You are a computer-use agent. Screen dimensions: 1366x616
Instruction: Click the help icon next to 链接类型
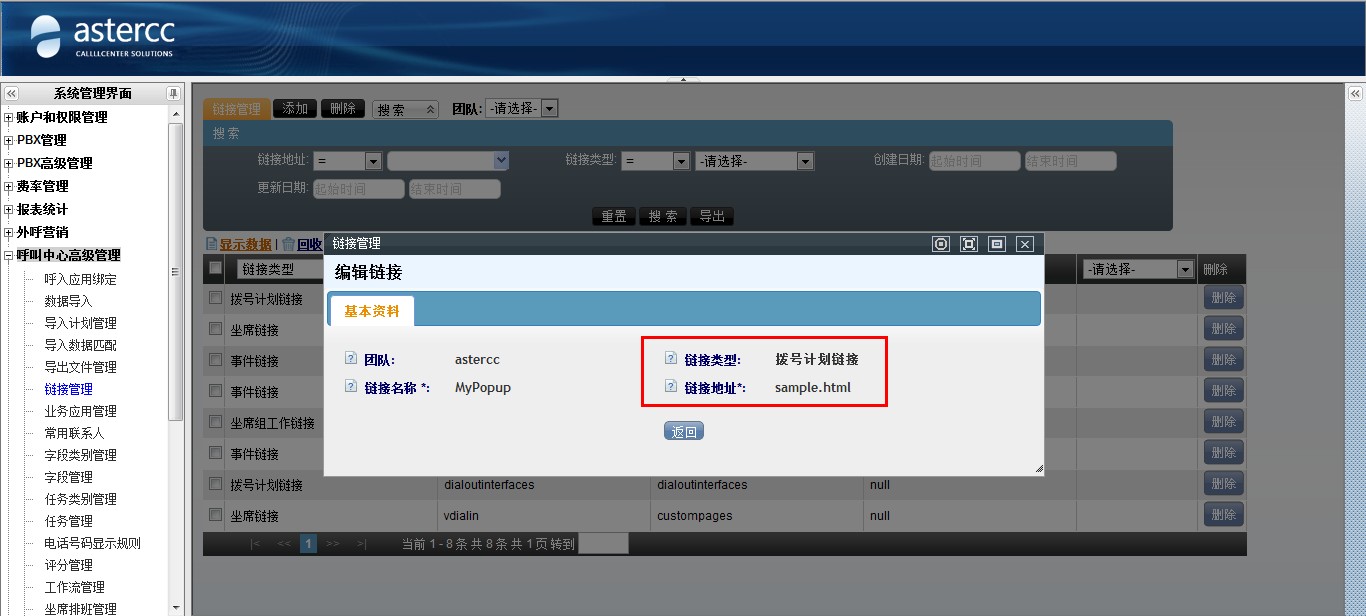670,359
